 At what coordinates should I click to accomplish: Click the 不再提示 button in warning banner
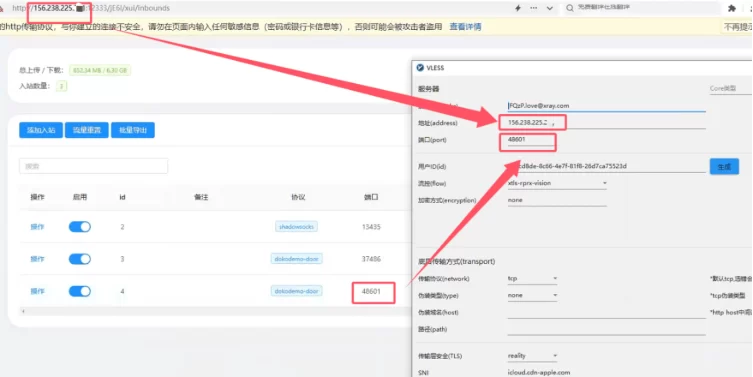pos(738,27)
